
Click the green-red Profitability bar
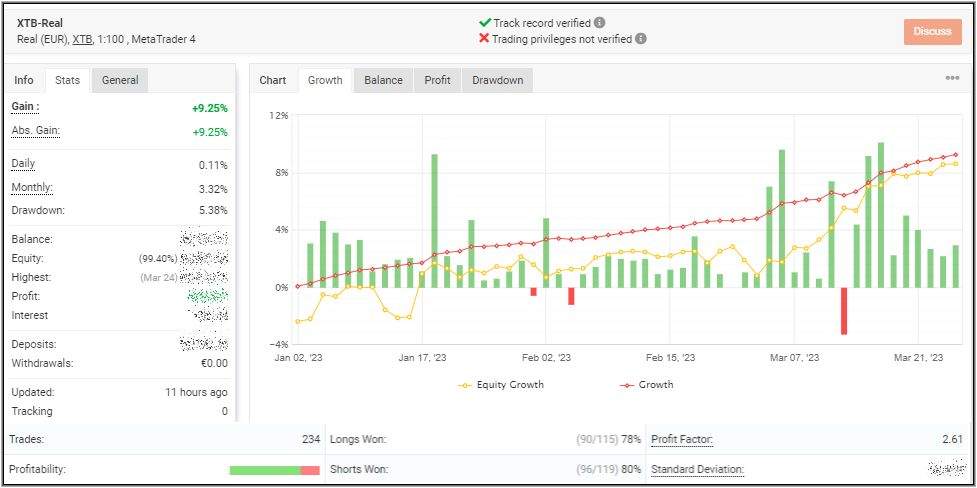(274, 470)
